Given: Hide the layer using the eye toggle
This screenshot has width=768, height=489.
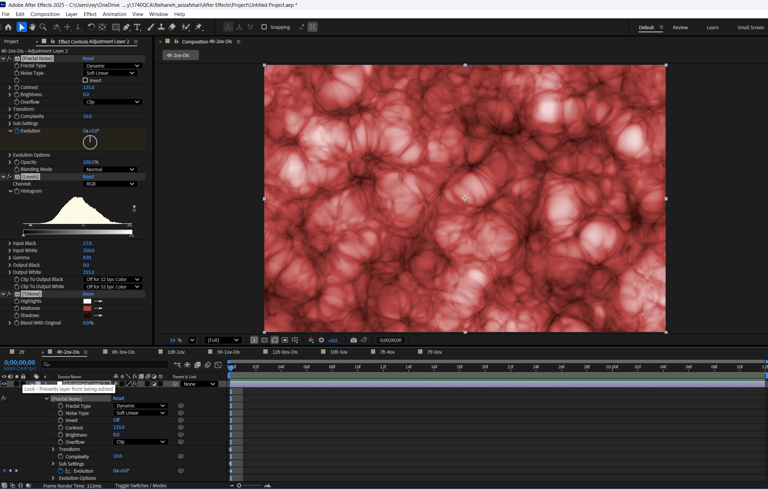Looking at the screenshot, I should point(4,384).
